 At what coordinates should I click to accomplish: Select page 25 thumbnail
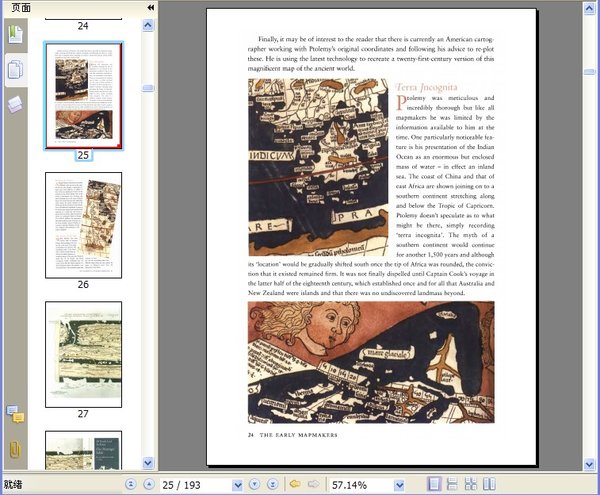click(83, 95)
